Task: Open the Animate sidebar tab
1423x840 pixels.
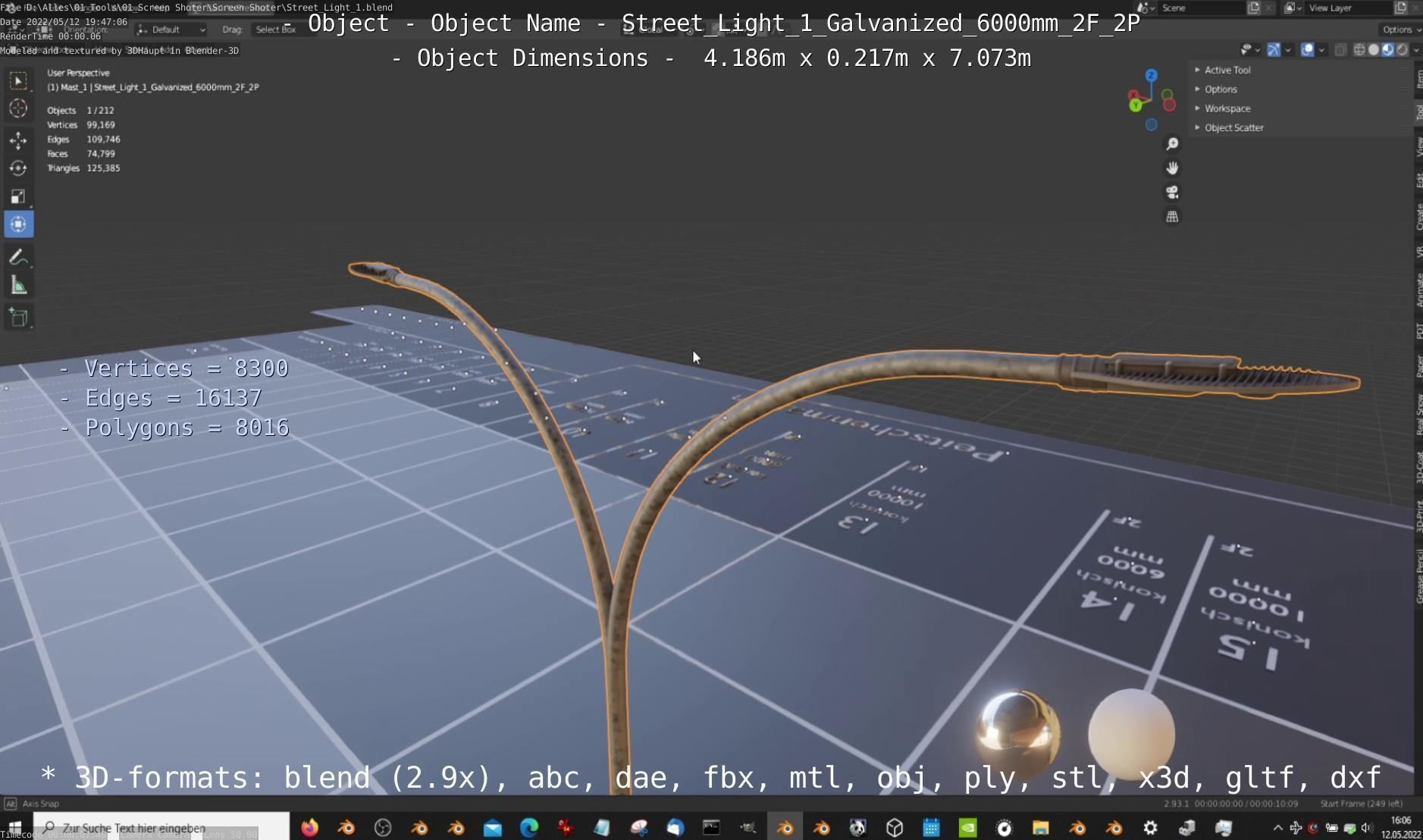Action: click(x=1418, y=290)
